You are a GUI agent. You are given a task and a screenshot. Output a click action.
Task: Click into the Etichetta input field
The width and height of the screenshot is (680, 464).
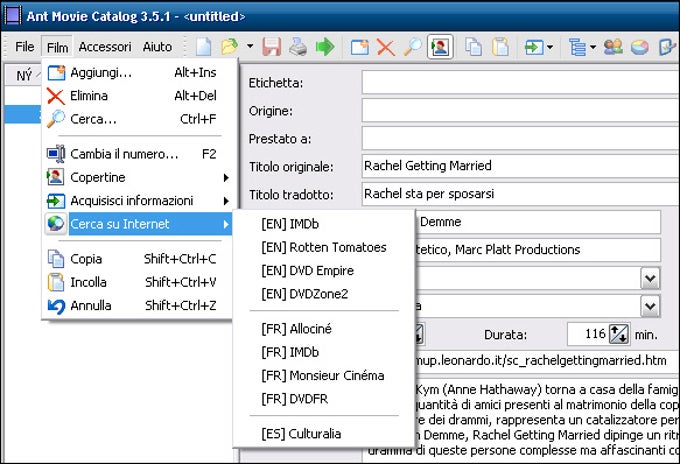(520, 82)
